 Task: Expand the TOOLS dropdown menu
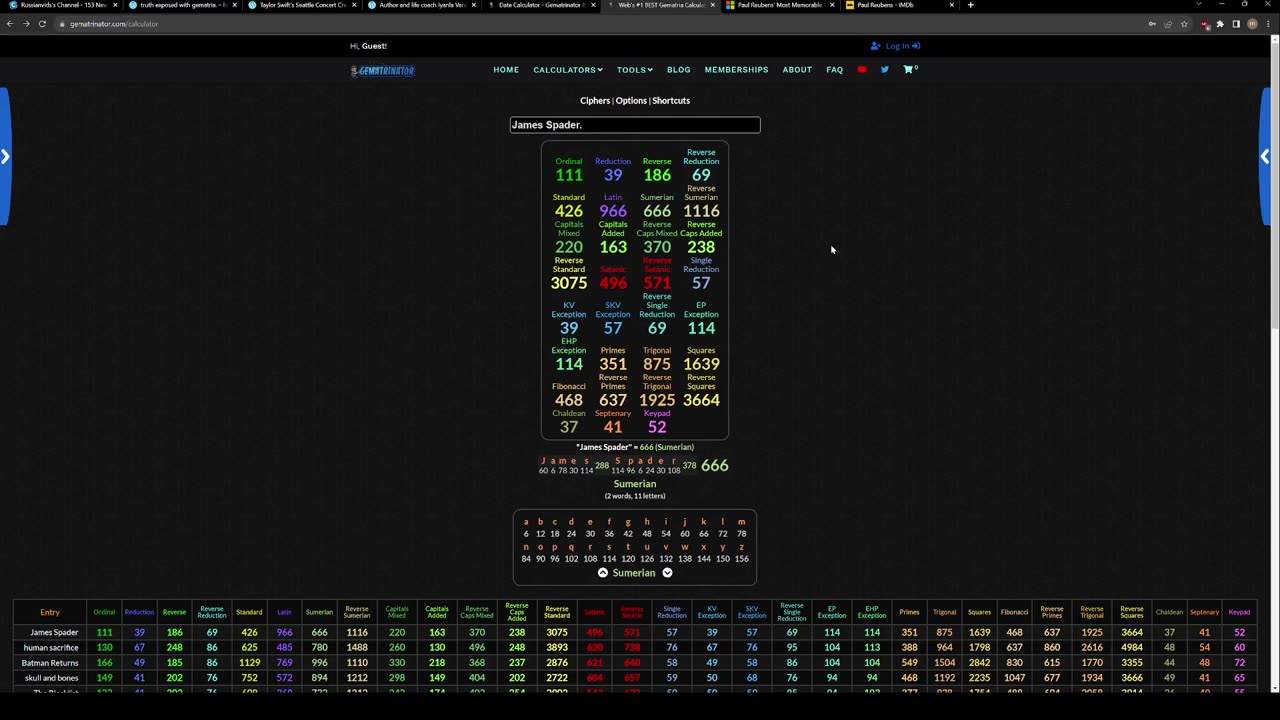(x=634, y=70)
